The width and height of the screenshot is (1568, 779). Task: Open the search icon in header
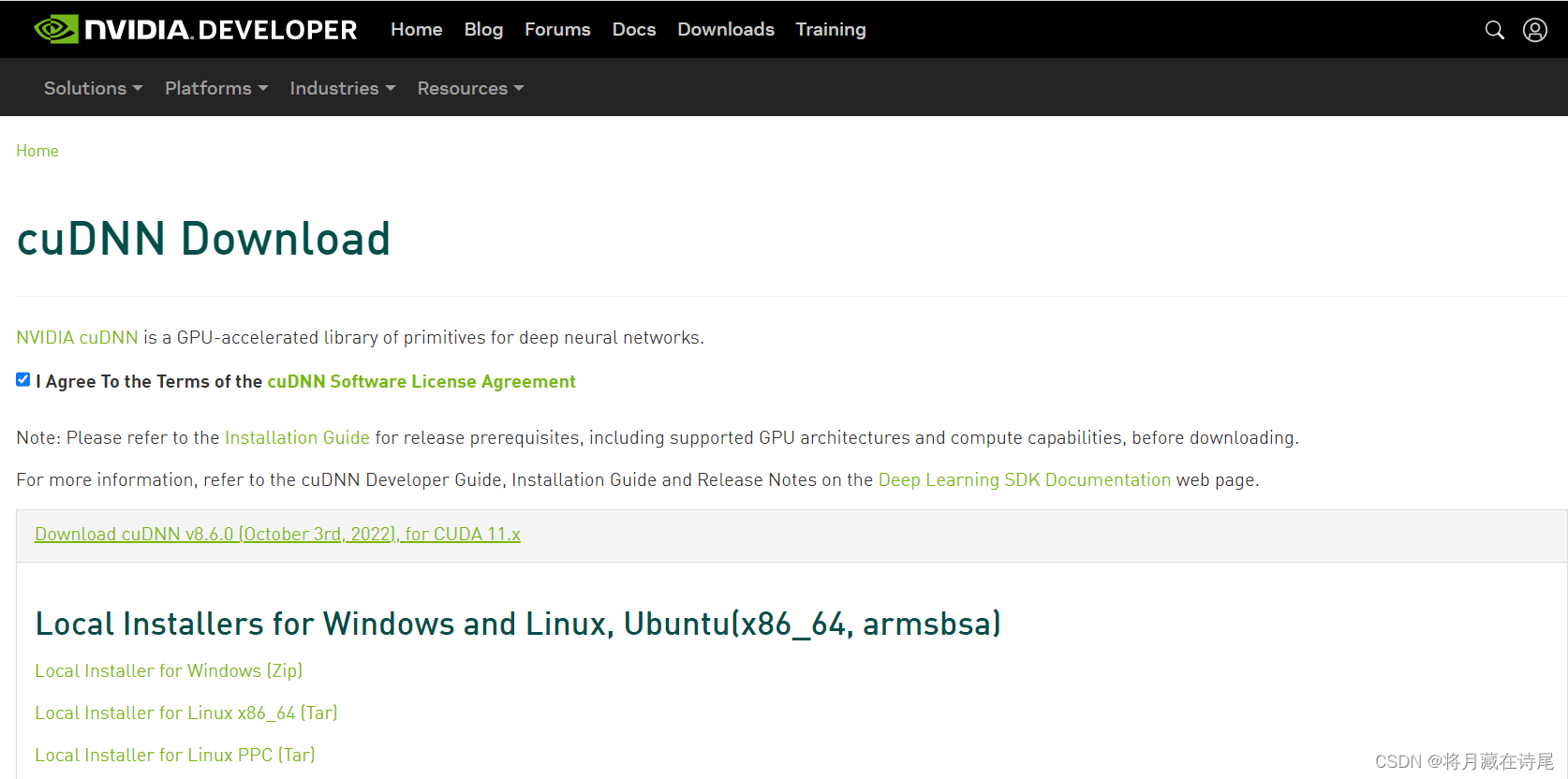pos(1495,30)
